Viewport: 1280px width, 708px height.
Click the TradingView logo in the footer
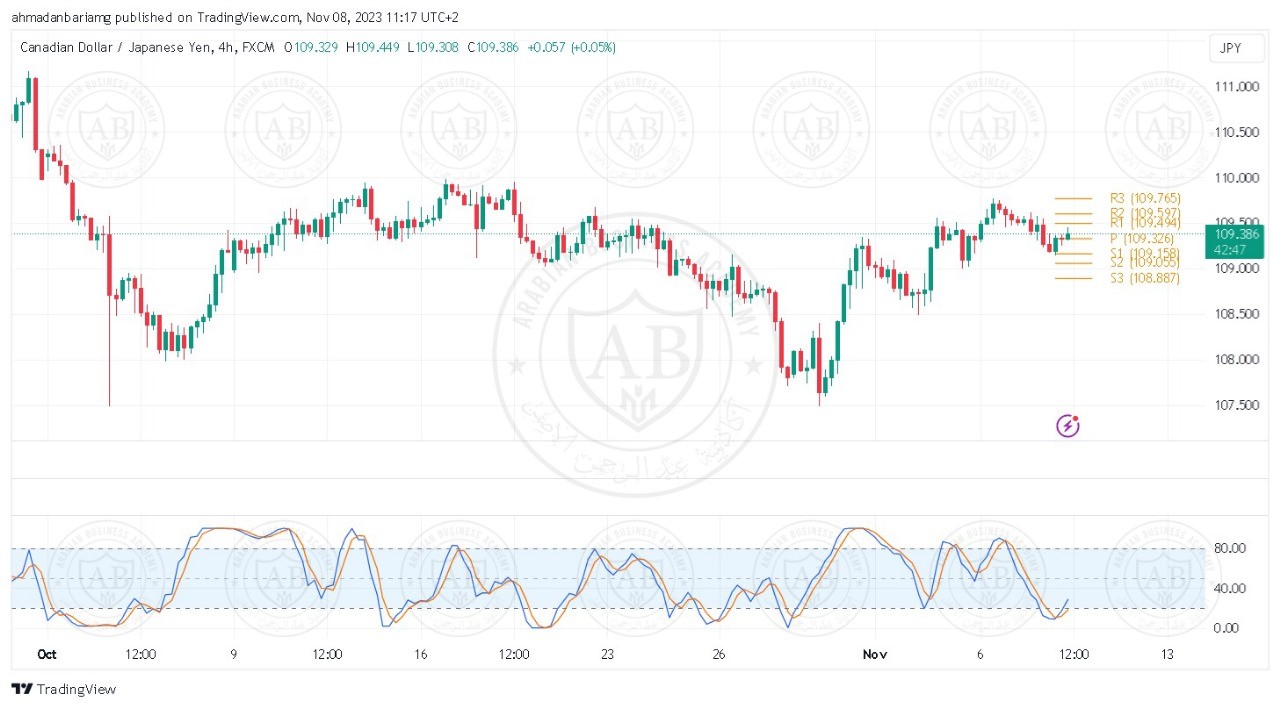pos(63,689)
